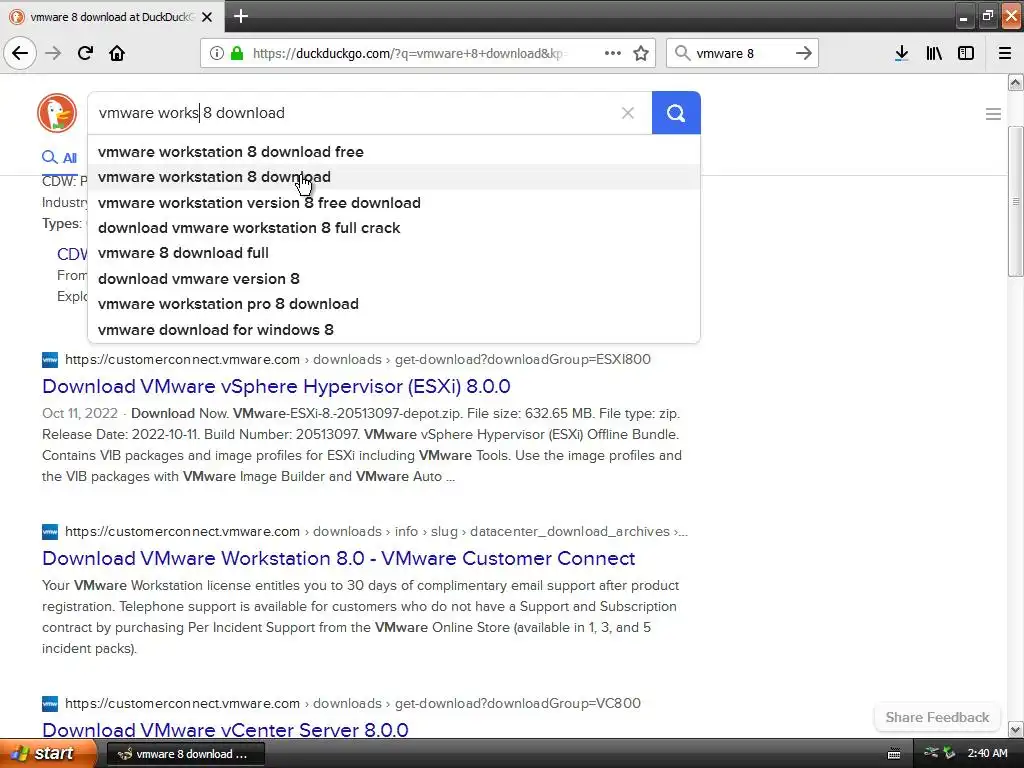
Task: Click the green padlock security icon
Action: click(x=236, y=54)
